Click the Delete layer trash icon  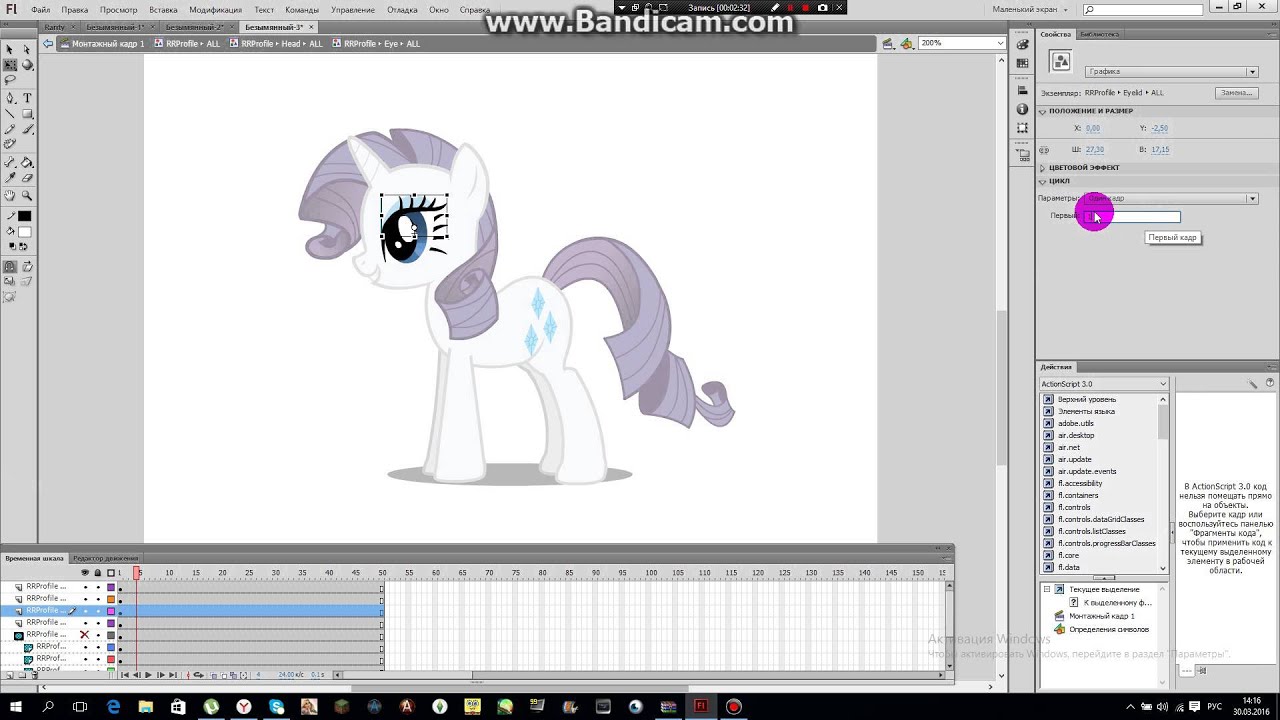pyautogui.click(x=35, y=675)
